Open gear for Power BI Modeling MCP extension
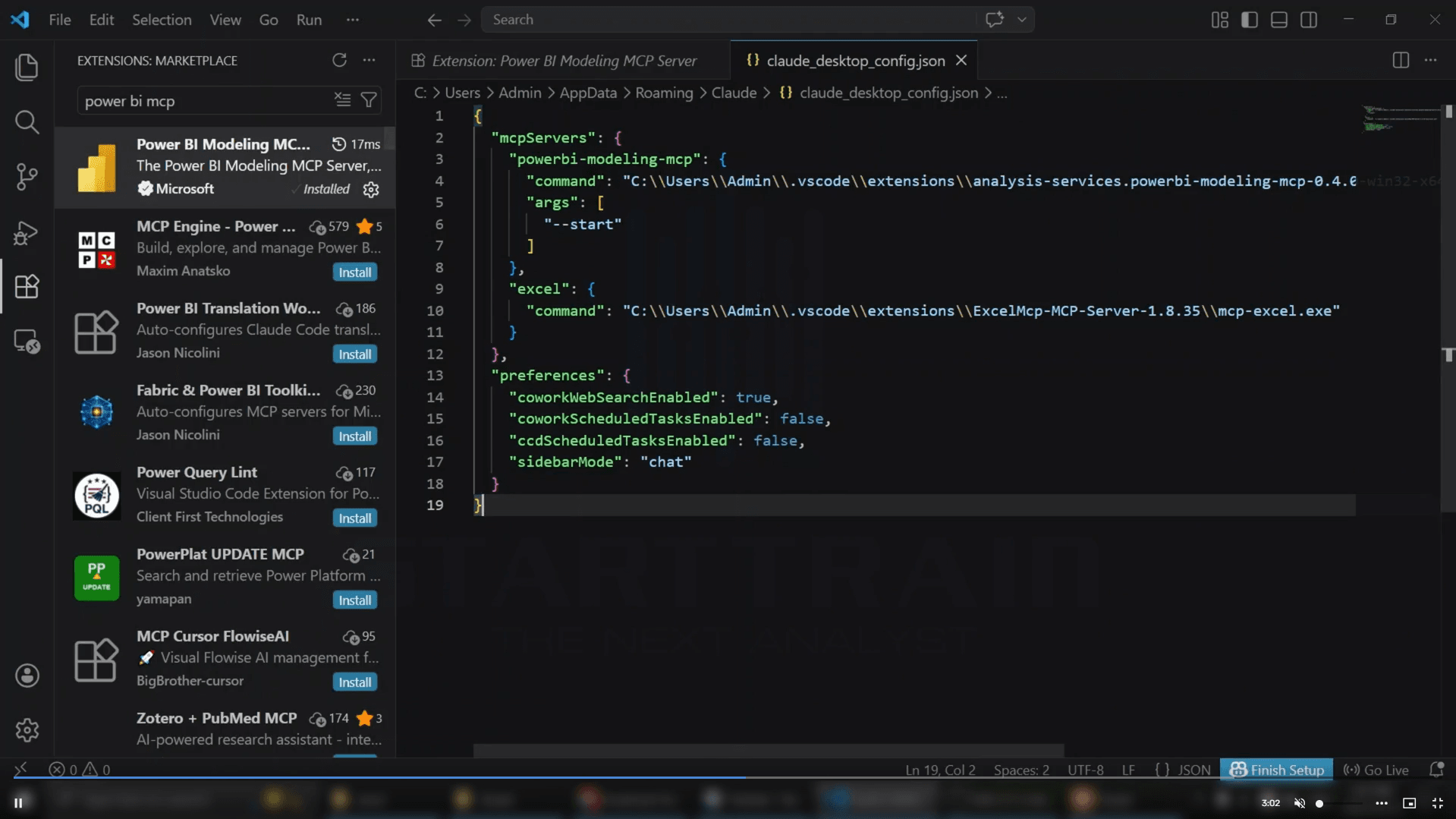This screenshot has width=1456, height=819. coord(371,189)
